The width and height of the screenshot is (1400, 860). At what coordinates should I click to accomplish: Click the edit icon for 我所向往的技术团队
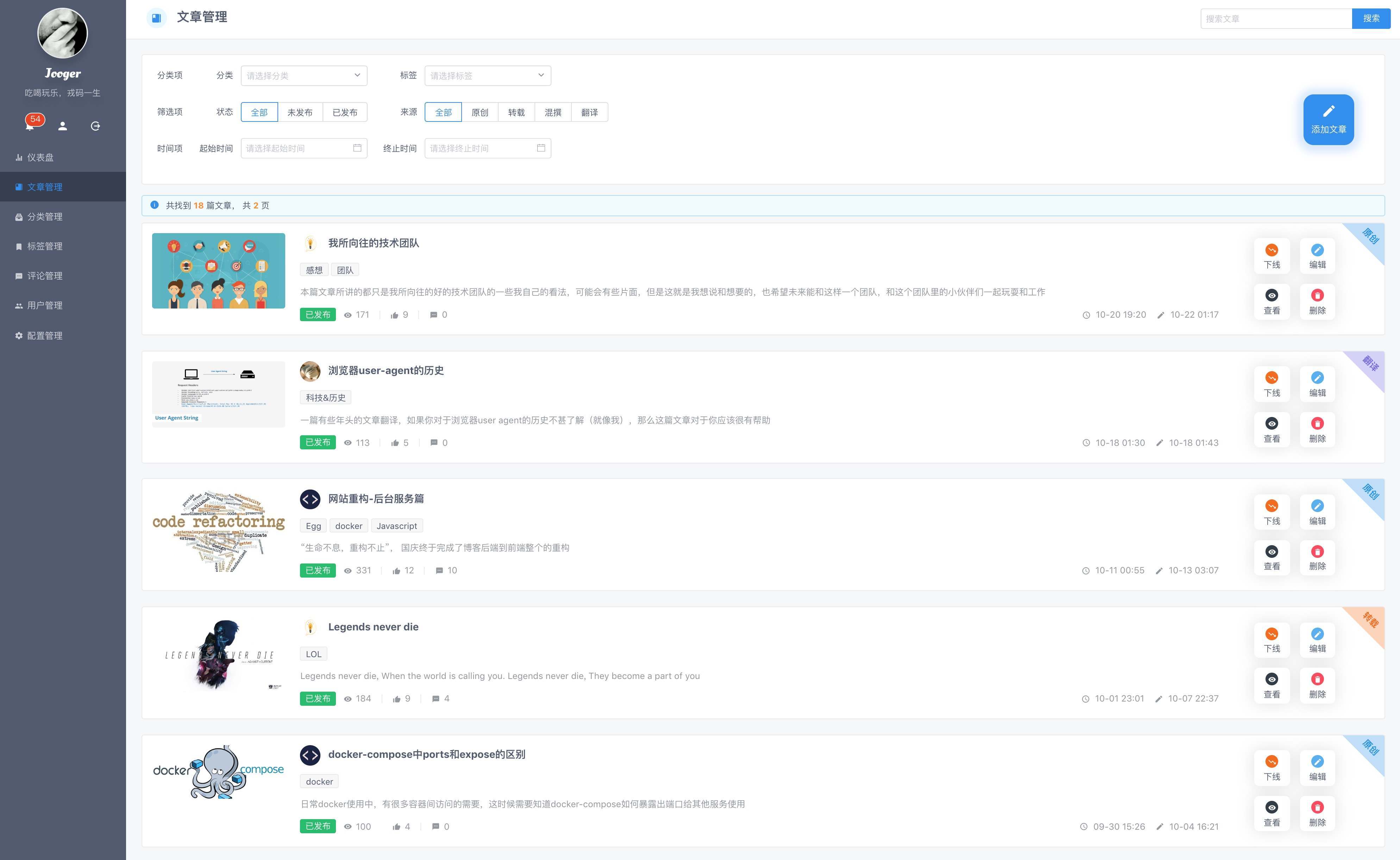(x=1317, y=250)
